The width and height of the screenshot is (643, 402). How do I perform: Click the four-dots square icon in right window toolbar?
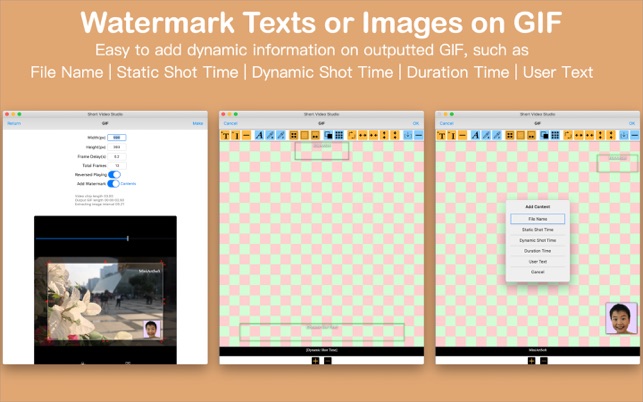(510, 135)
